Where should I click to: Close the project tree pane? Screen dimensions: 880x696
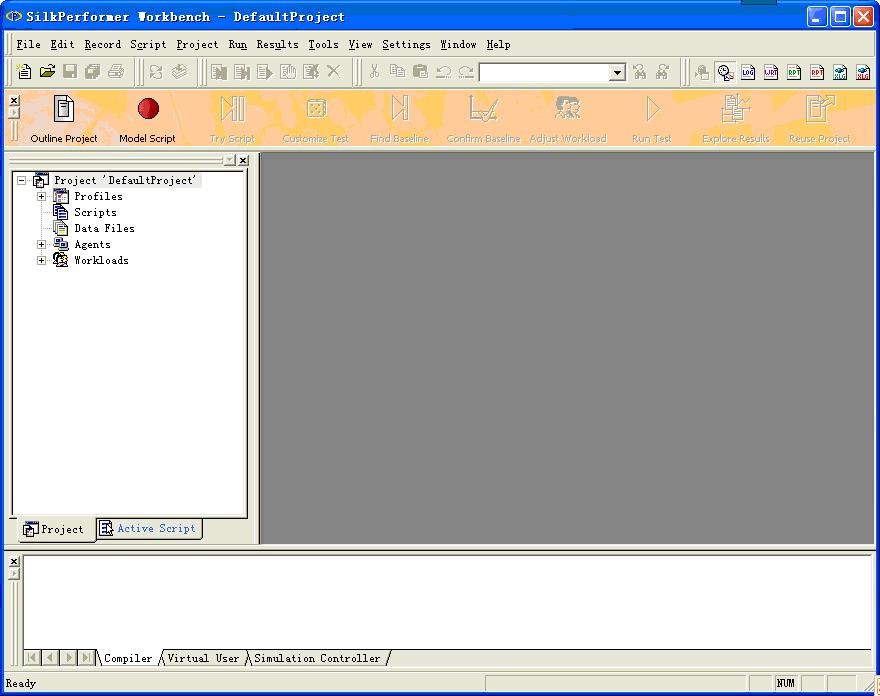click(x=243, y=161)
